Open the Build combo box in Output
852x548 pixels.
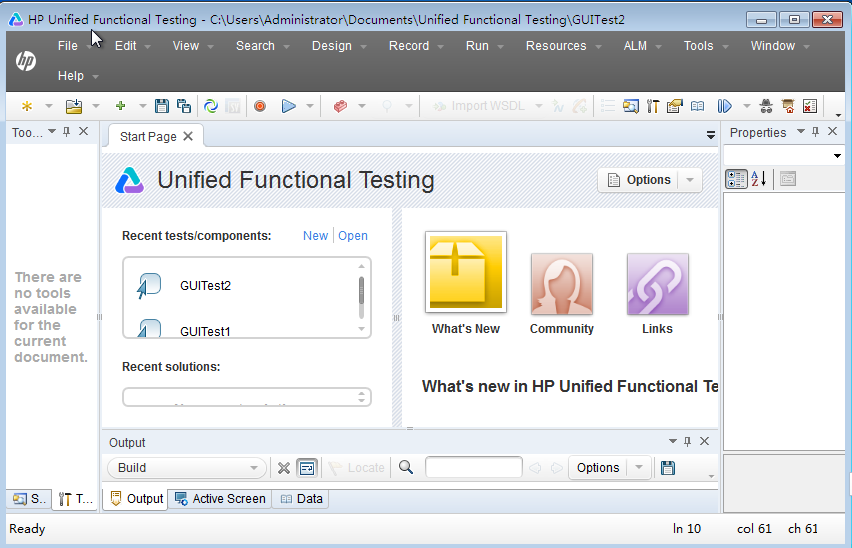[187, 468]
